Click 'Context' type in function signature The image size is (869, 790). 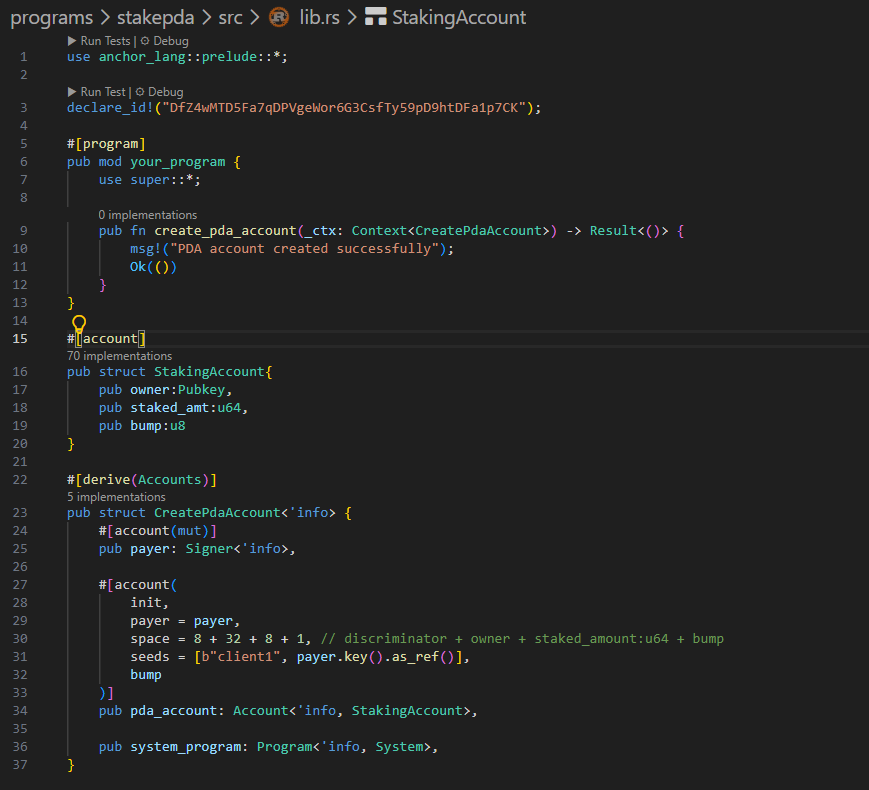point(379,231)
